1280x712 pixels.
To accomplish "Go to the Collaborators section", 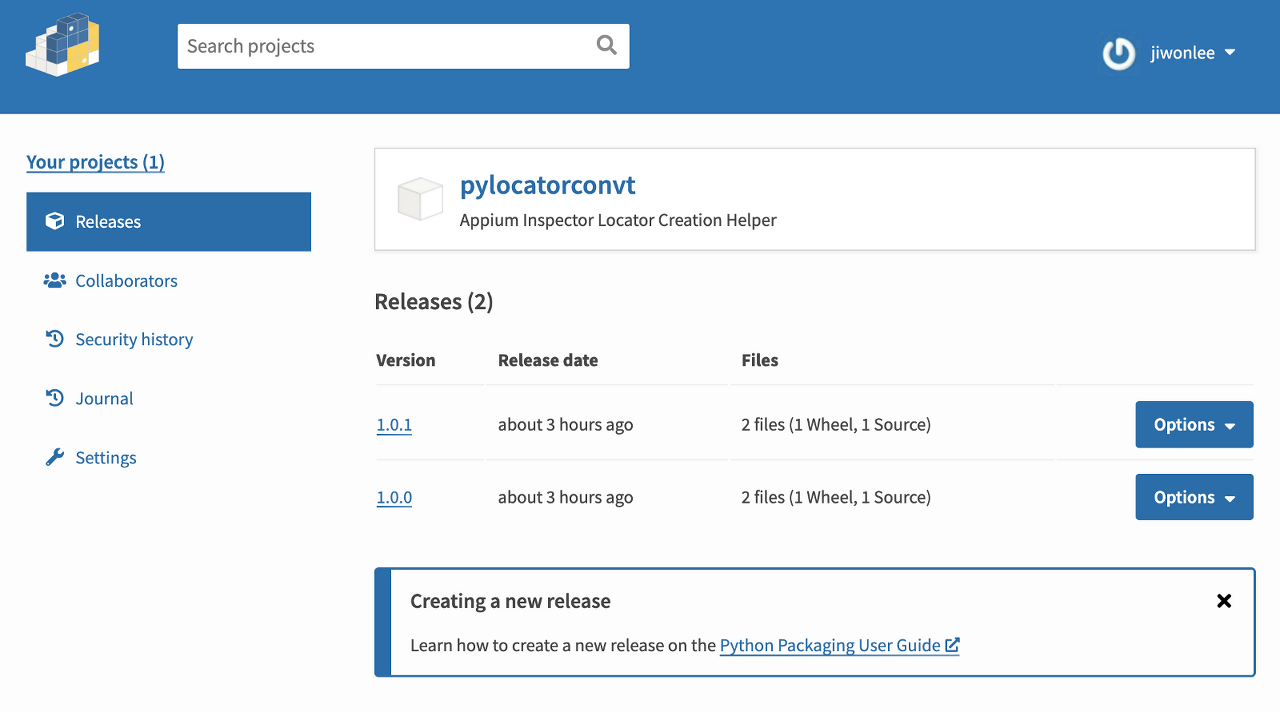I will click(126, 281).
